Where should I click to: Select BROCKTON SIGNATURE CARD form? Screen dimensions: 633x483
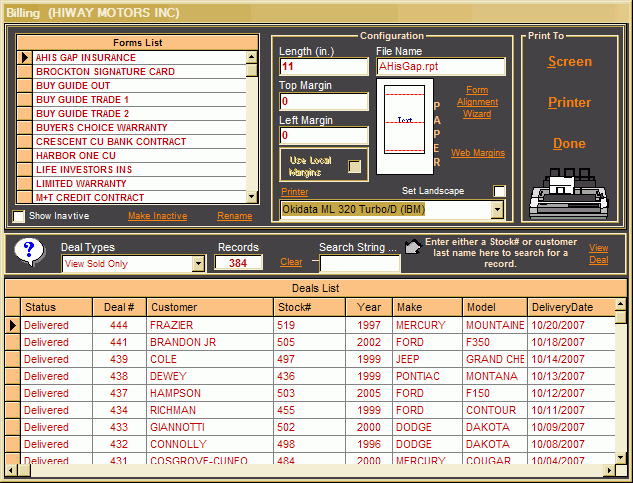tap(139, 72)
